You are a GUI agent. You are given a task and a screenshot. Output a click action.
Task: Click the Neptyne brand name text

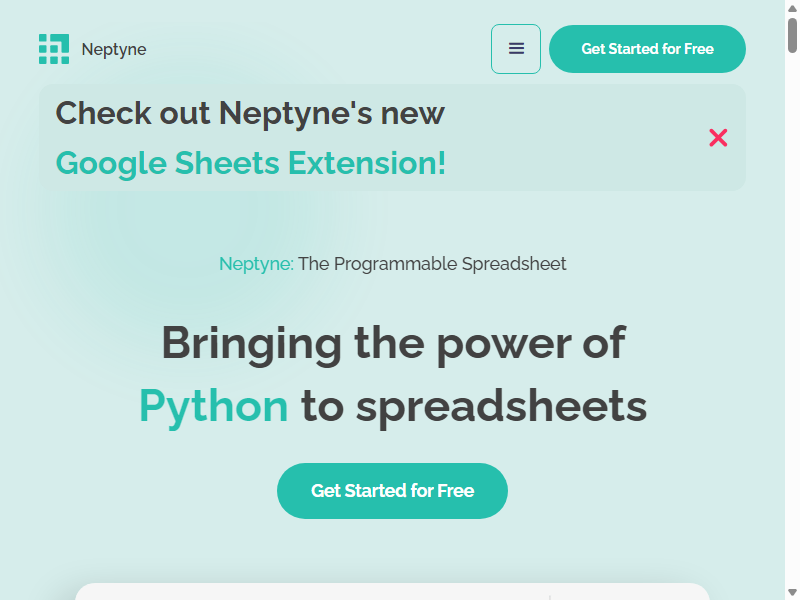pyautogui.click(x=114, y=49)
